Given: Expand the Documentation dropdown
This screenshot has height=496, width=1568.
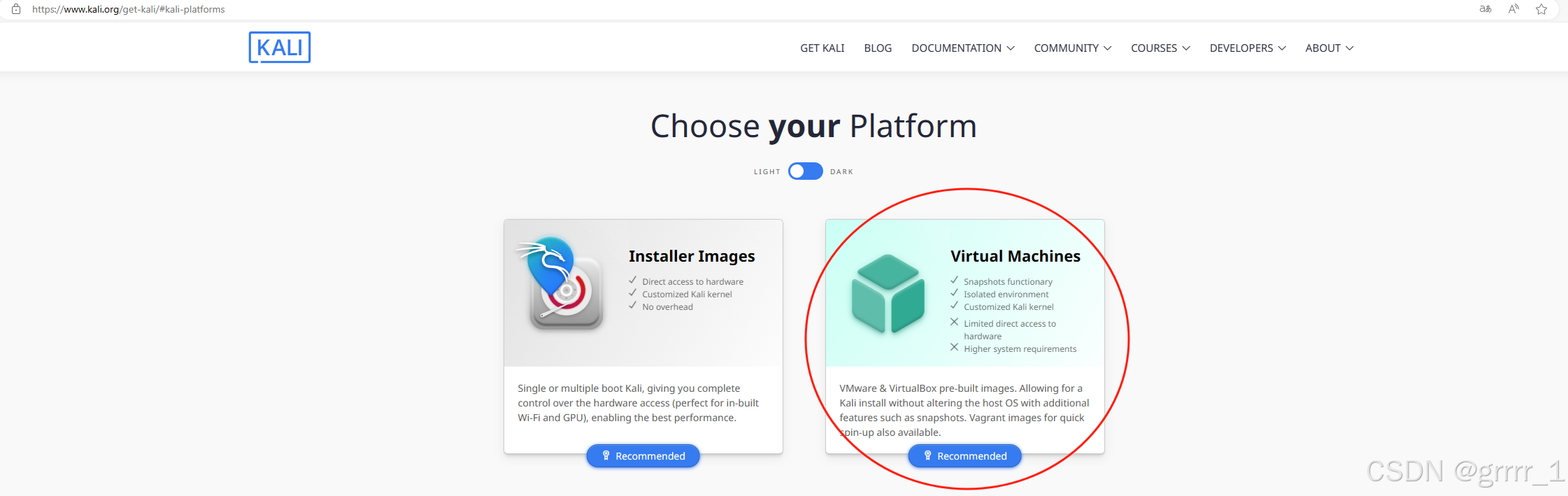Looking at the screenshot, I should tap(962, 48).
